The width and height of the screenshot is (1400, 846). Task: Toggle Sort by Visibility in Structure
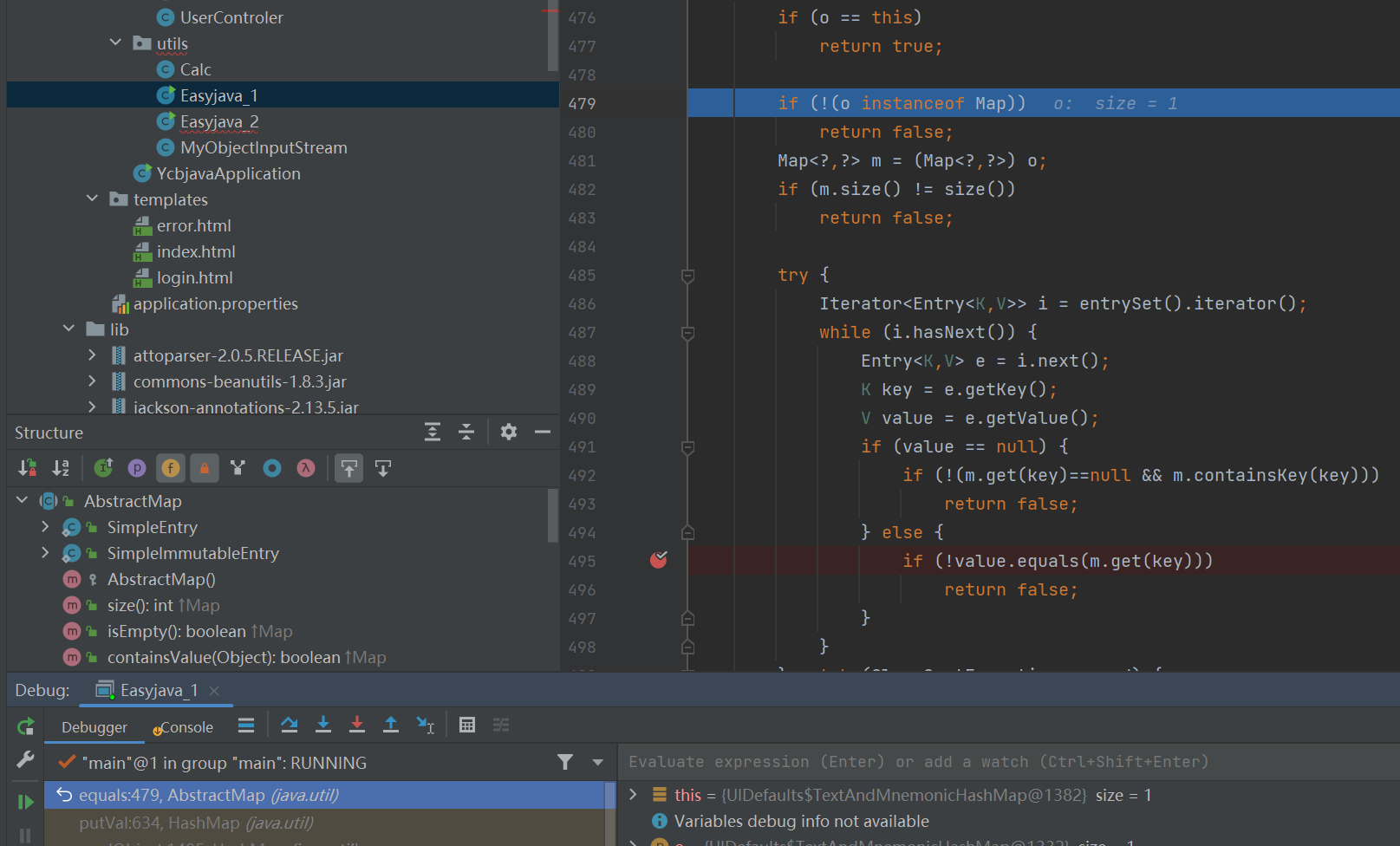pos(28,468)
